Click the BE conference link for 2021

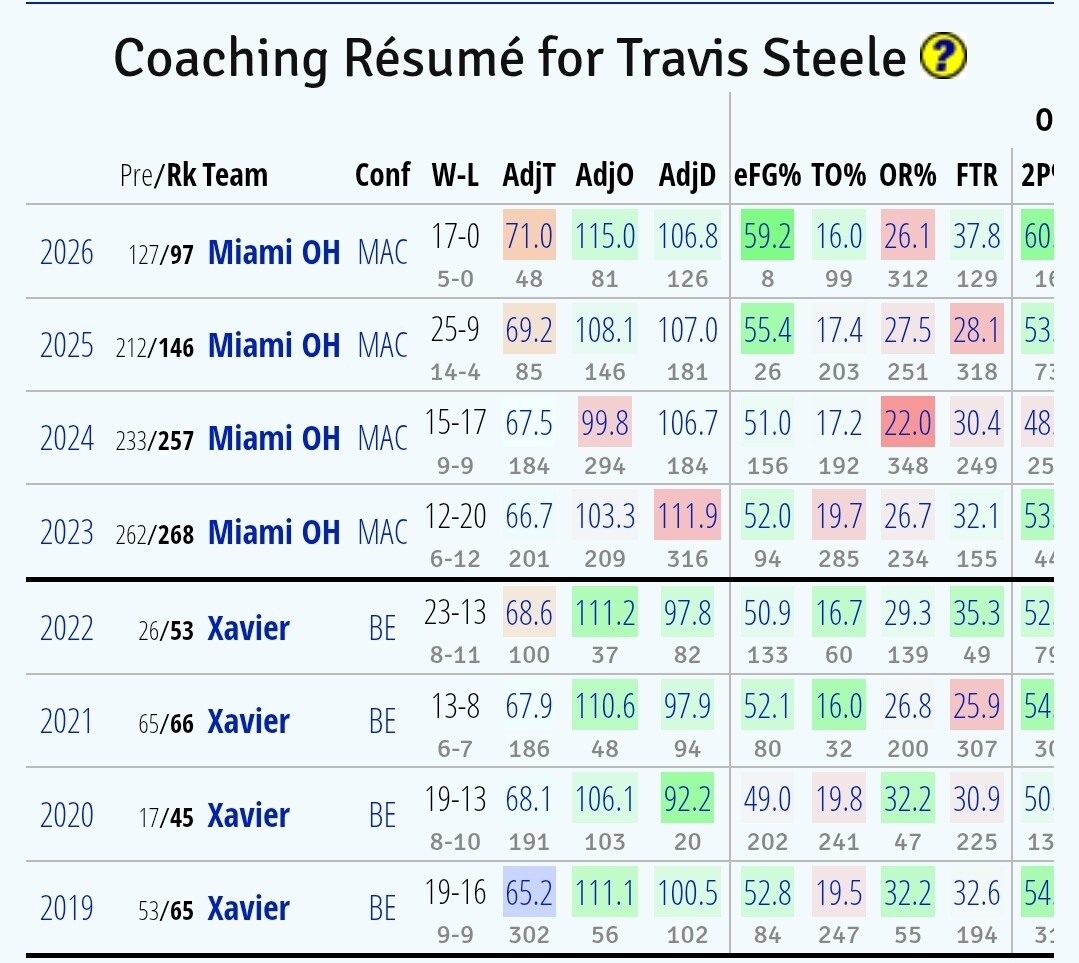(382, 721)
